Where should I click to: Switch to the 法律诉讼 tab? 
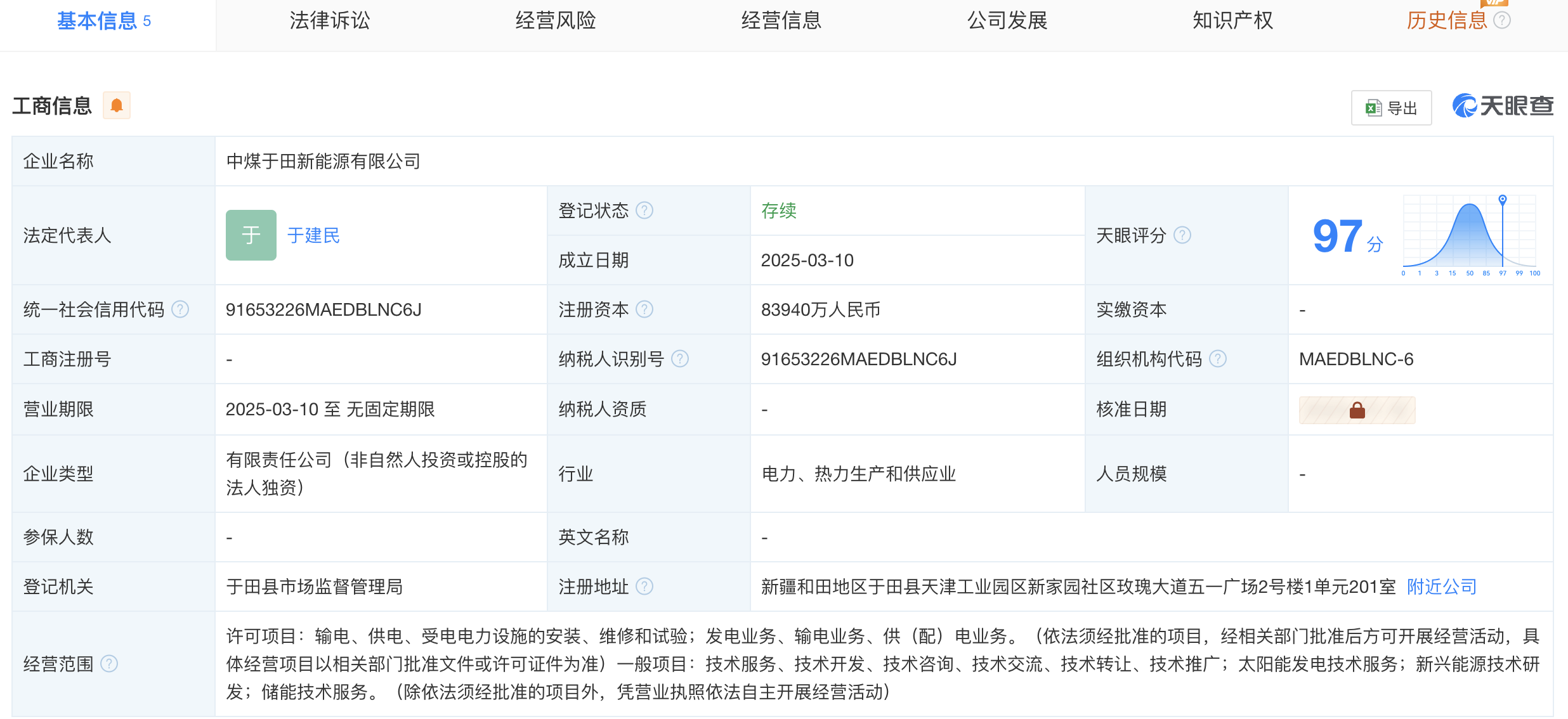[x=330, y=20]
